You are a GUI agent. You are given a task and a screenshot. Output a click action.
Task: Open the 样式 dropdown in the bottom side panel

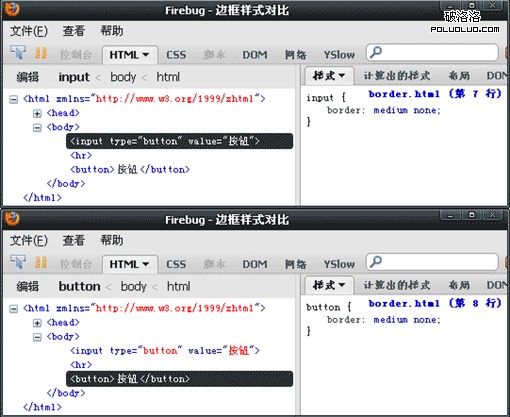pos(329,285)
